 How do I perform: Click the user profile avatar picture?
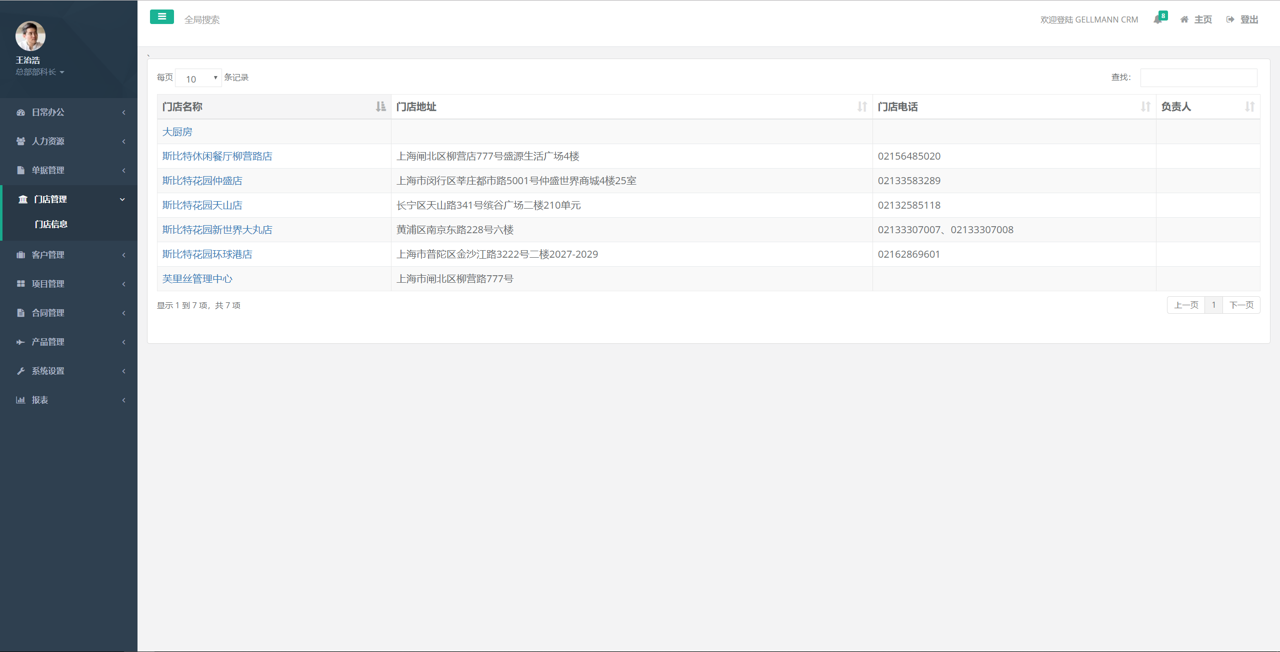click(x=30, y=36)
